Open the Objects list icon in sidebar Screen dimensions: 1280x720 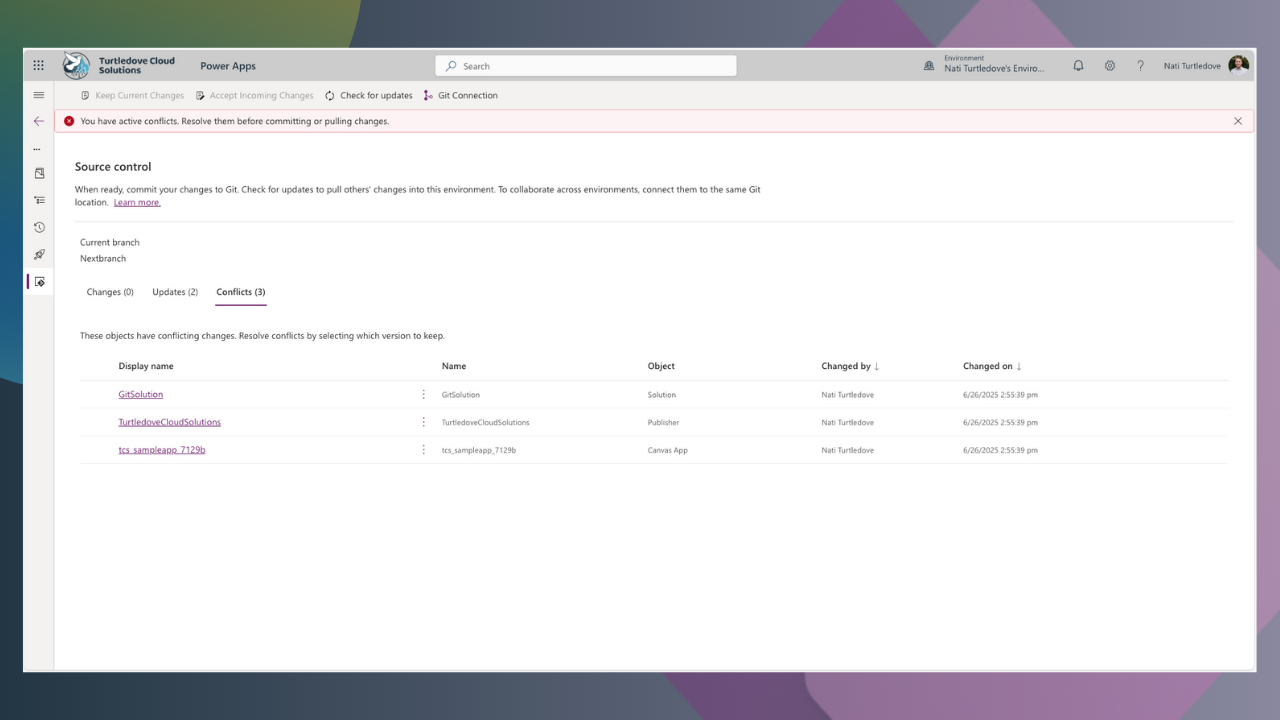(39, 200)
